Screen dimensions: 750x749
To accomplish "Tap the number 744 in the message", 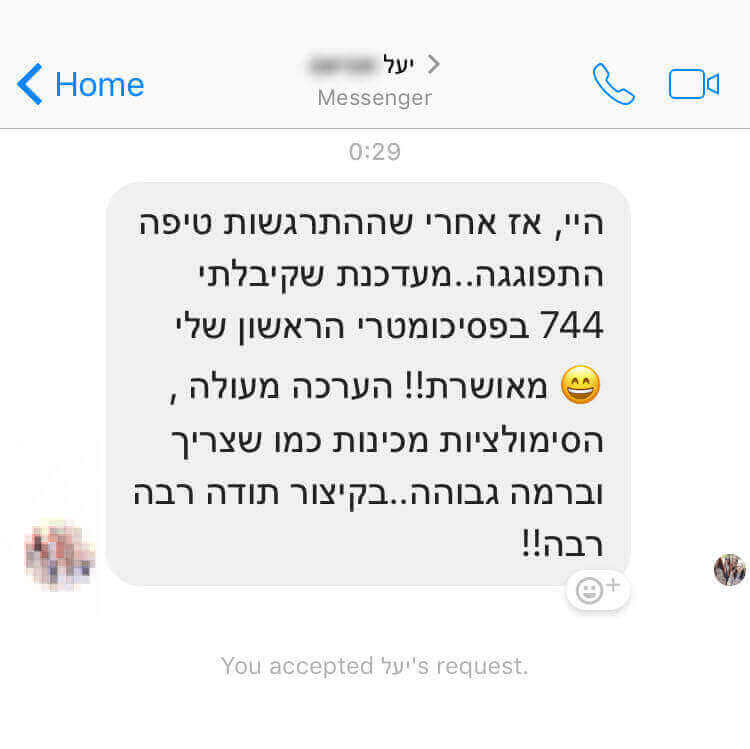I will pos(572,325).
